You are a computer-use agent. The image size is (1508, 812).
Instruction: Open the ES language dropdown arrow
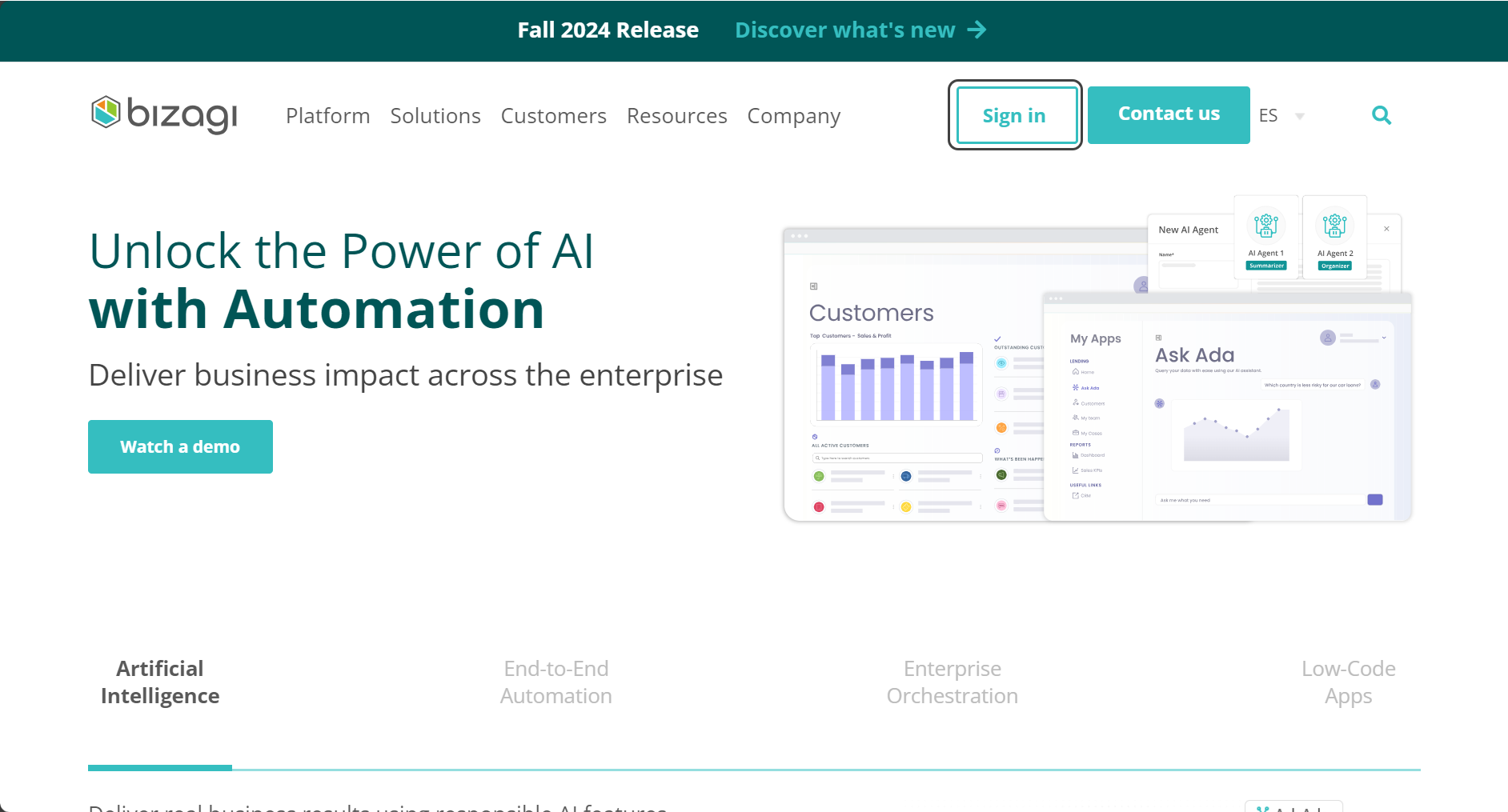(x=1300, y=117)
